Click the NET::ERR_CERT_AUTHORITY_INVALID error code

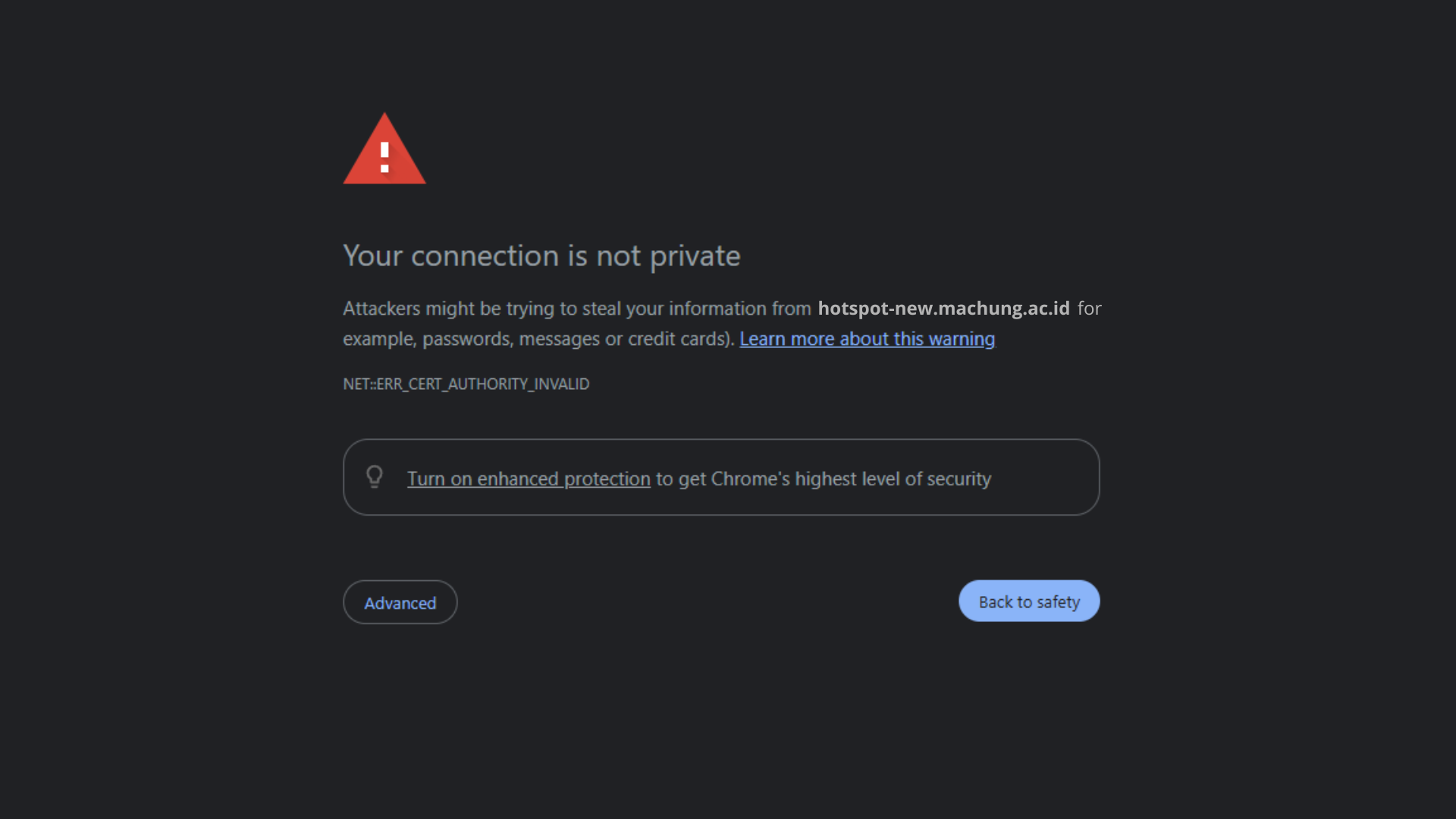click(466, 384)
